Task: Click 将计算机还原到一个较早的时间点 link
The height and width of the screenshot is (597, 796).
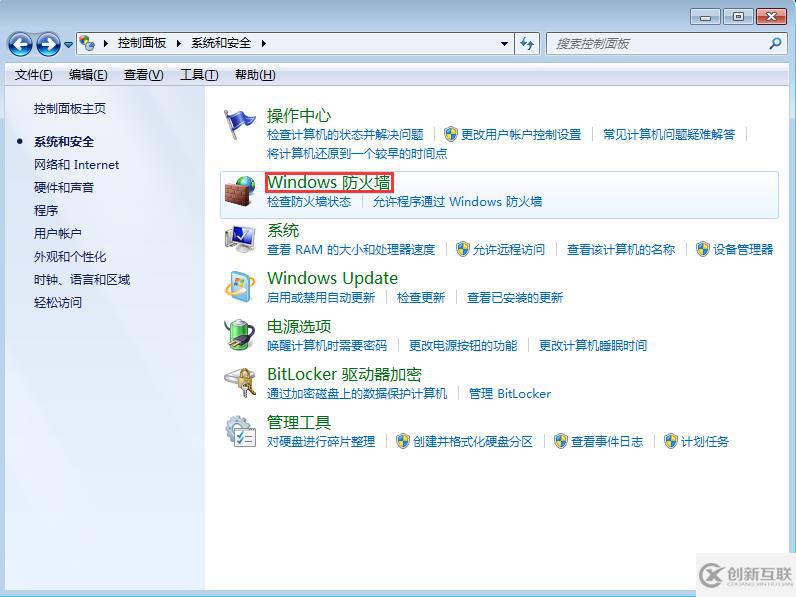Action: pos(357,153)
